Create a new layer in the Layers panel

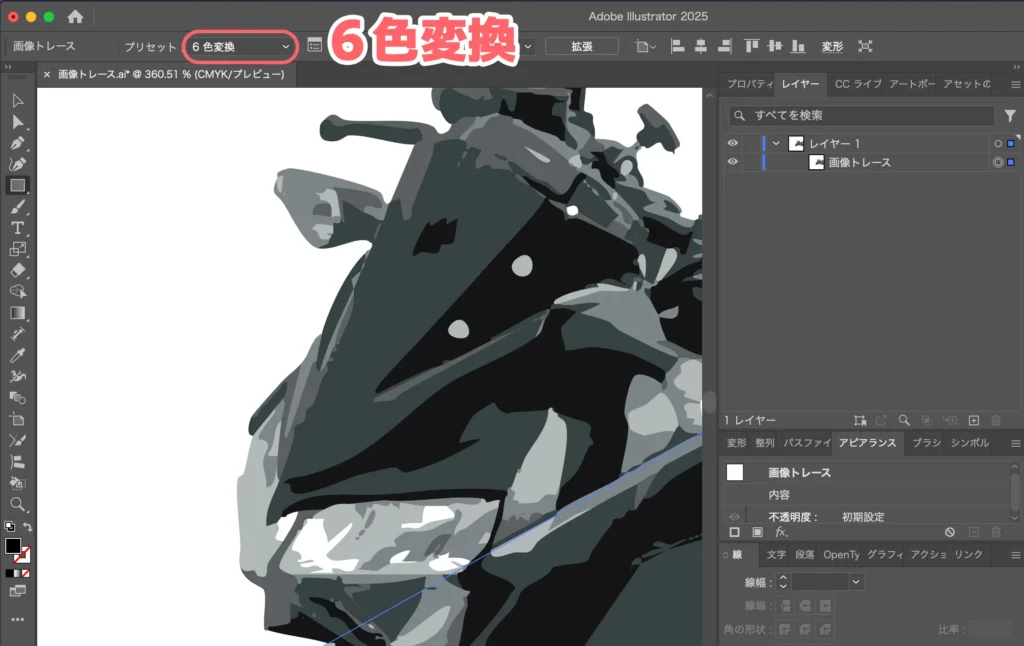(x=975, y=420)
